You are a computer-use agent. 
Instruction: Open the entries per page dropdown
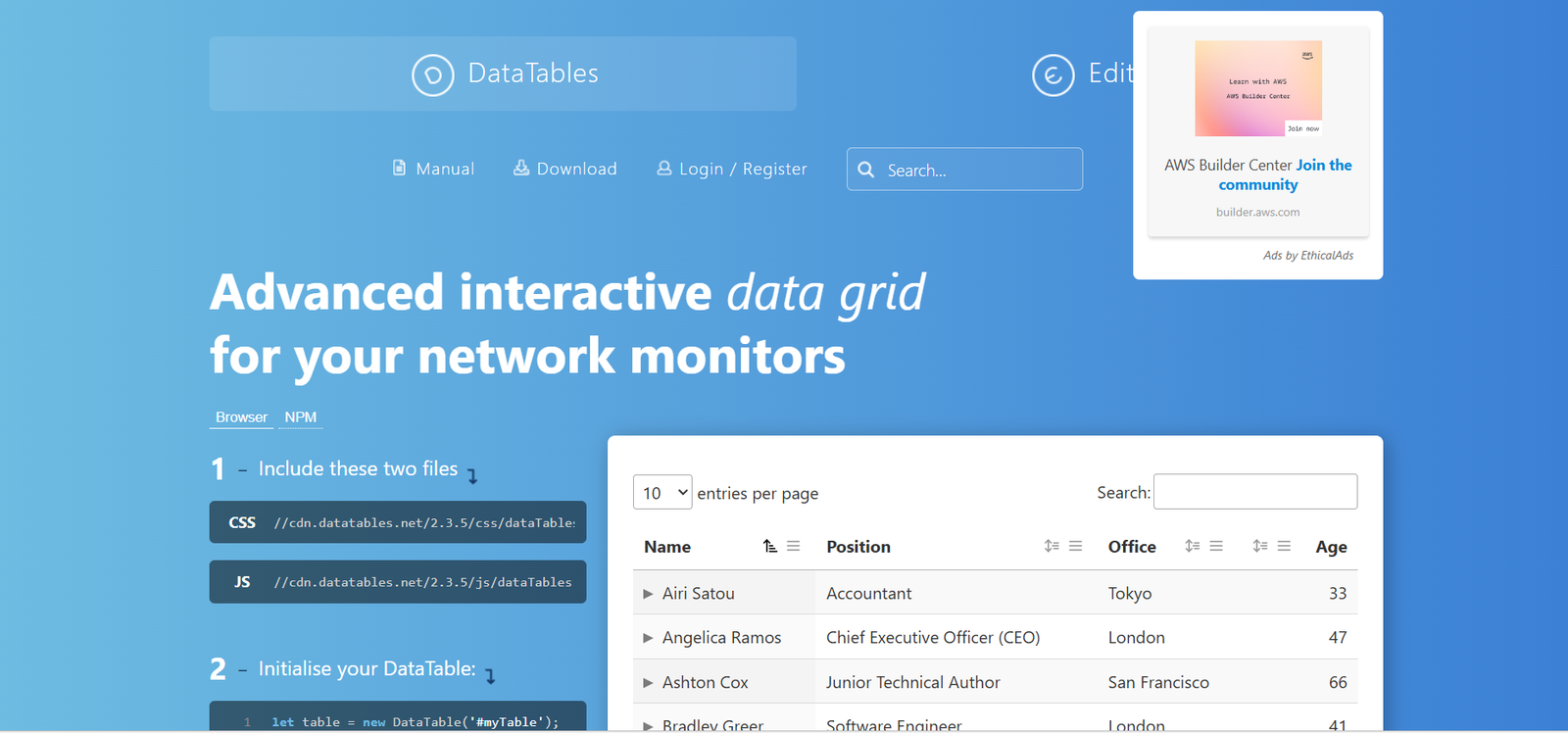coord(662,492)
